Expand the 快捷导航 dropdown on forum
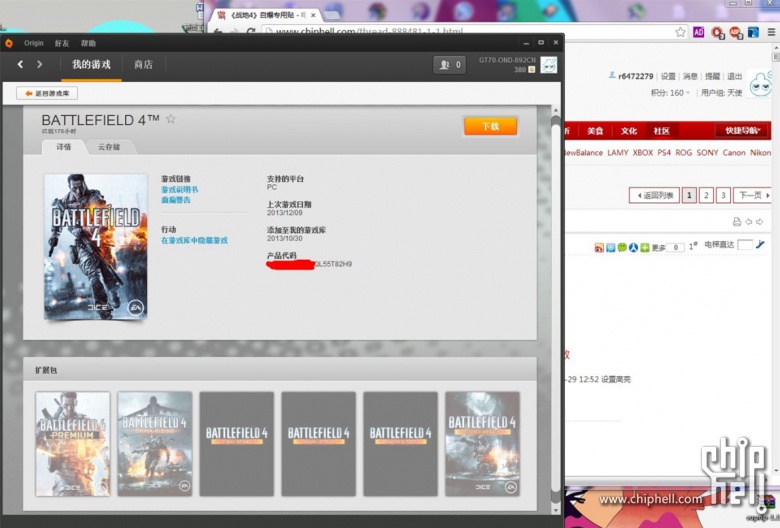 (743, 130)
